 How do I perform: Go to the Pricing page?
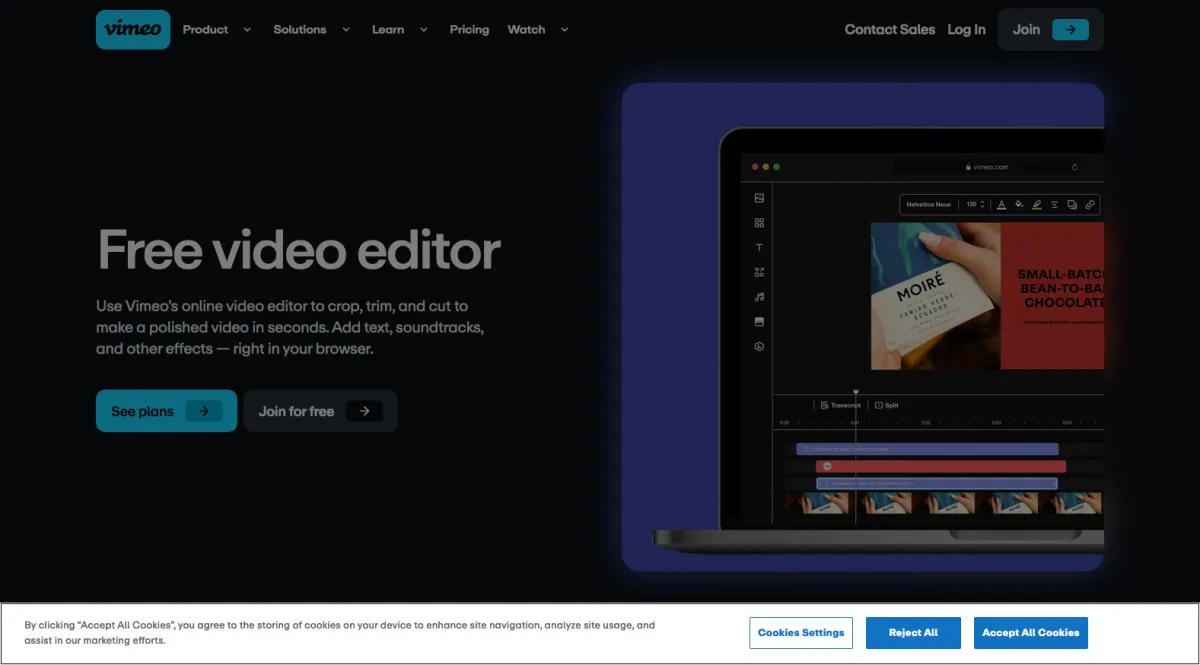469,30
